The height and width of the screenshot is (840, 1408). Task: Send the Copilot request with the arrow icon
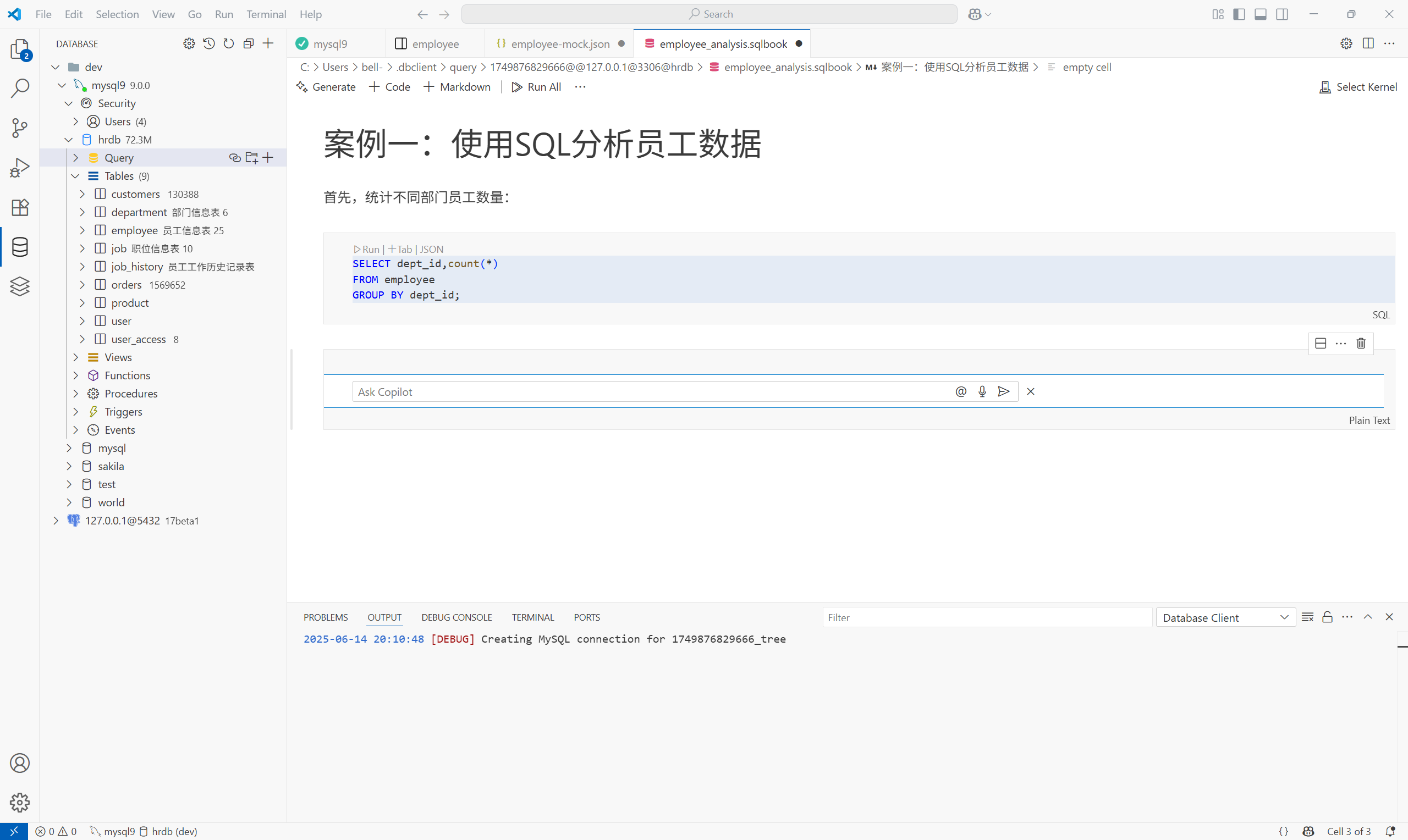1003,392
